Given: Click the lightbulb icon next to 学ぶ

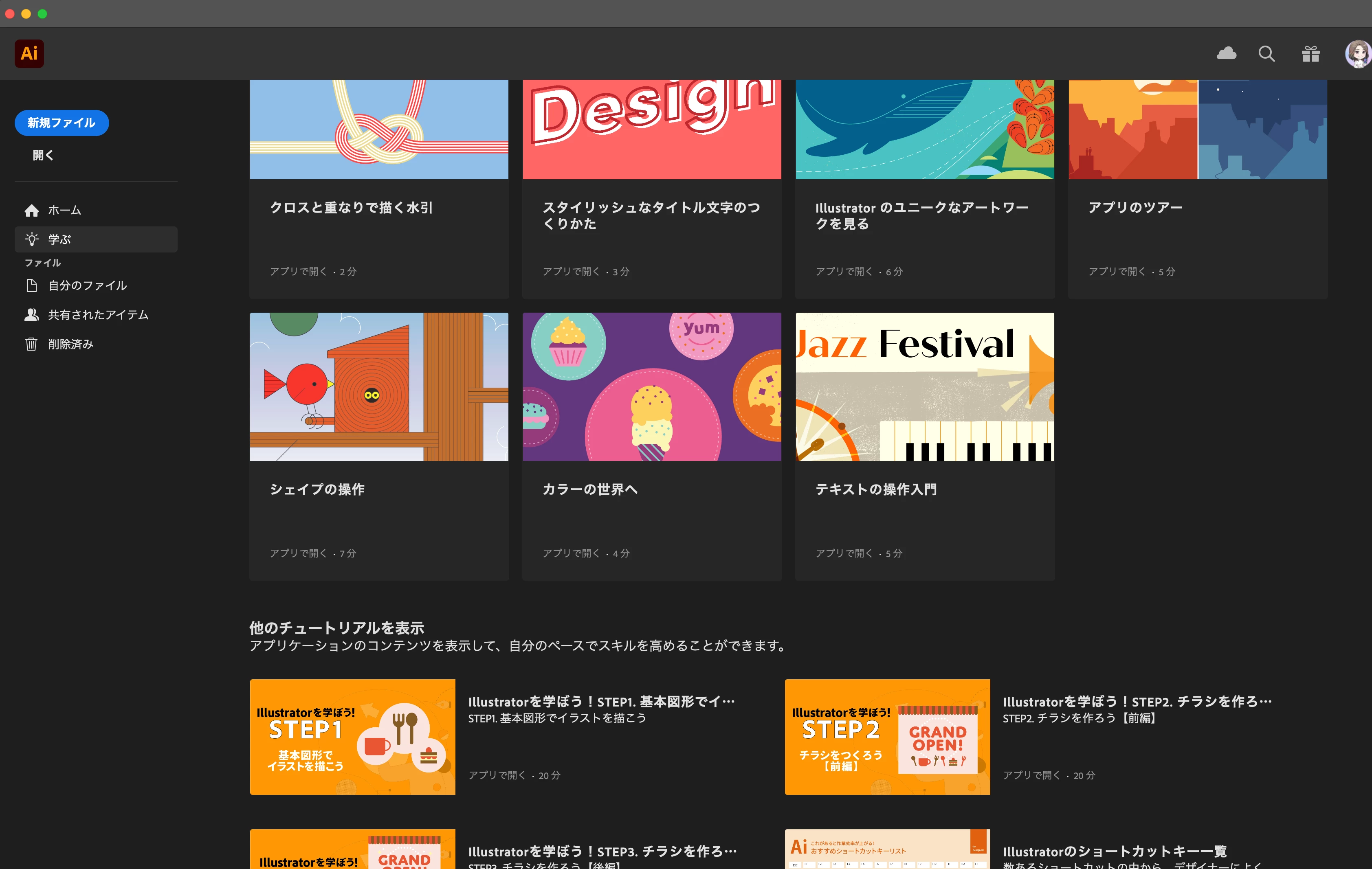Looking at the screenshot, I should coord(32,239).
